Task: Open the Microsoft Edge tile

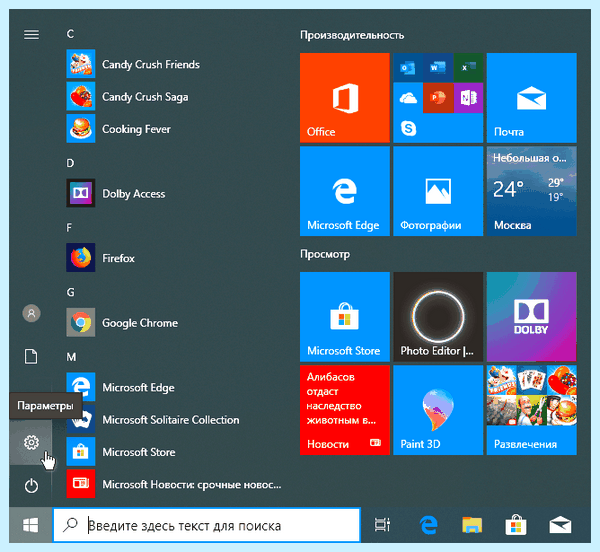Action: (345, 191)
